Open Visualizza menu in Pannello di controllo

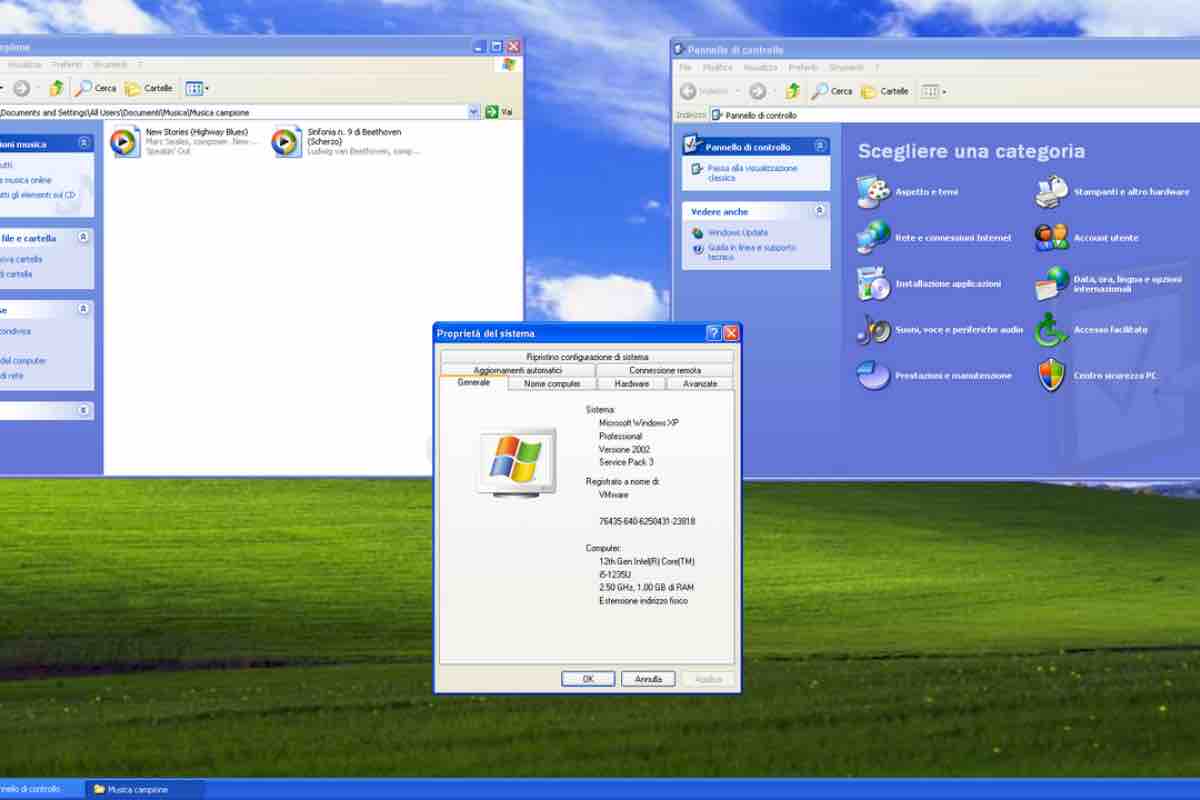pos(760,67)
